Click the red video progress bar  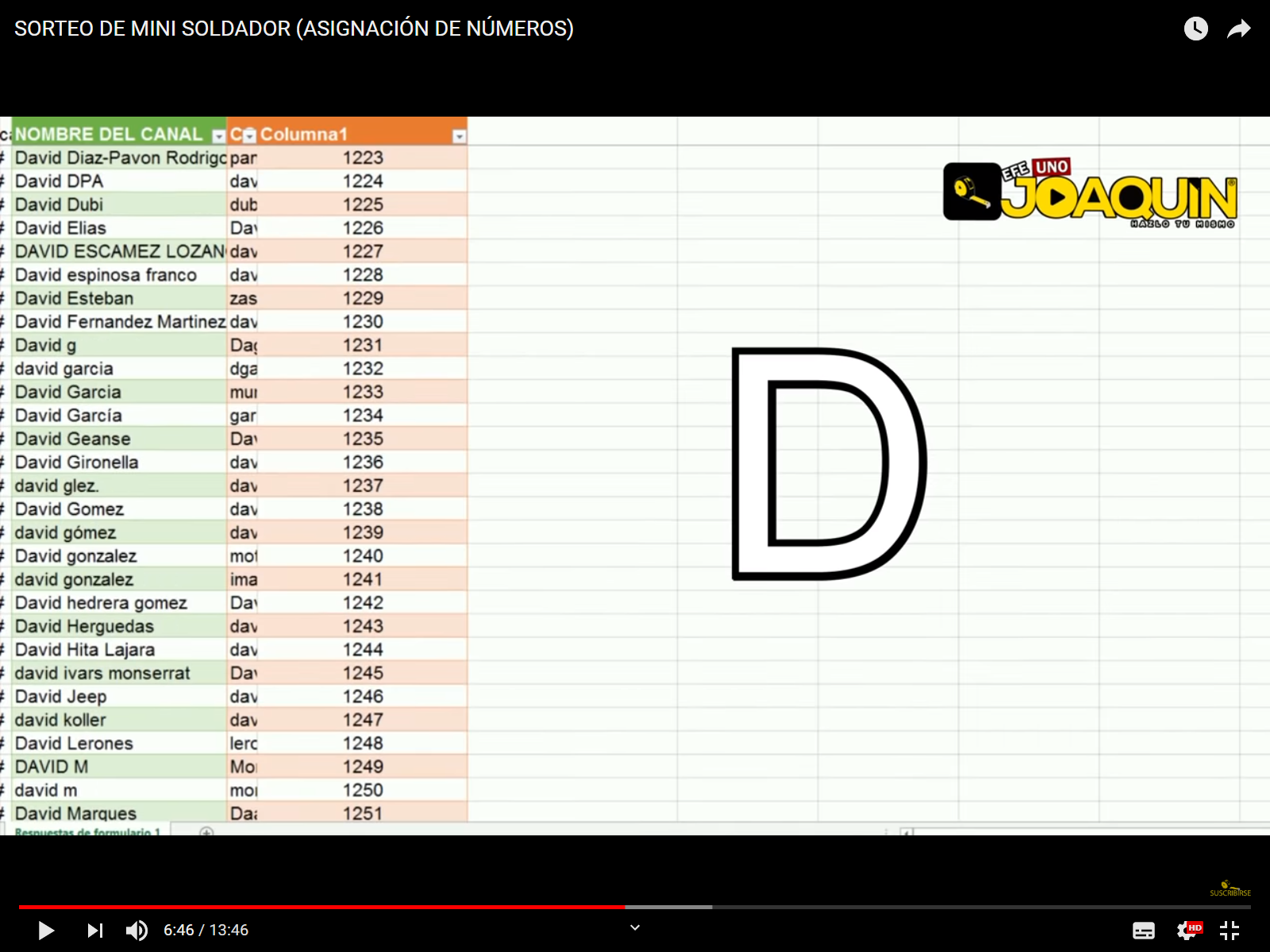[317, 907]
